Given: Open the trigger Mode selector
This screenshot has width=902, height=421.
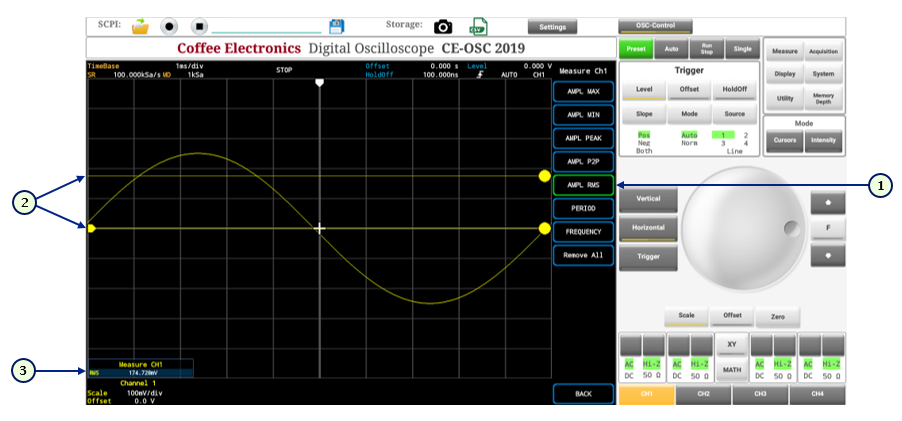Looking at the screenshot, I should click(x=690, y=114).
